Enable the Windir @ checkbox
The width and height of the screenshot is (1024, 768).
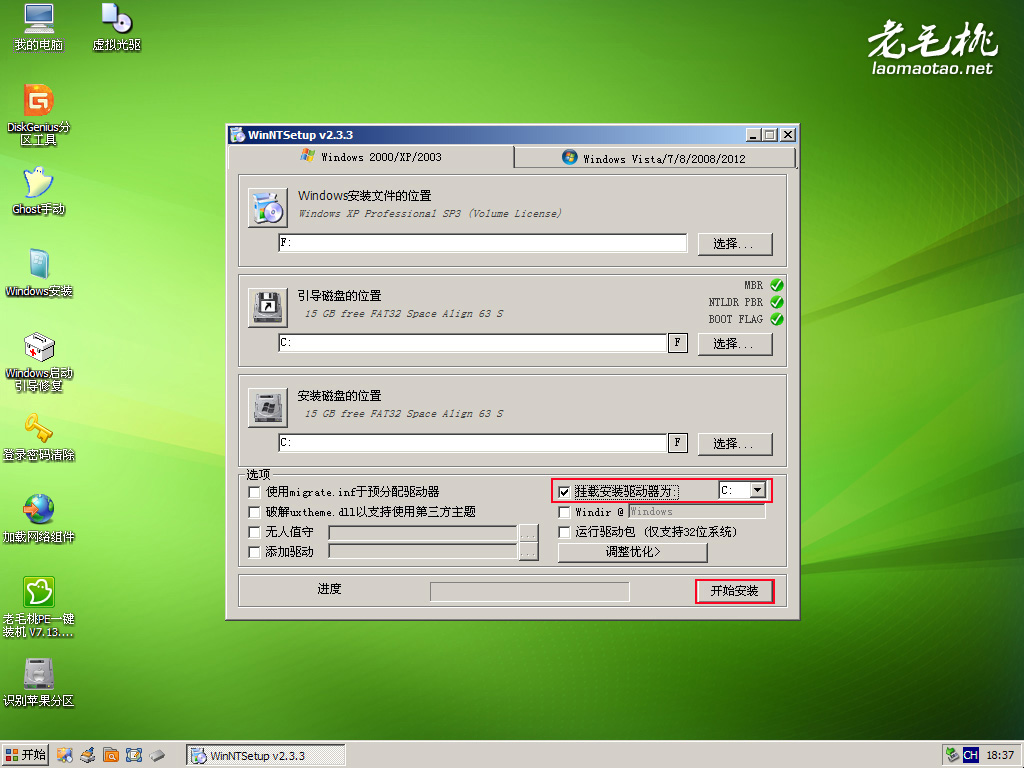click(x=564, y=512)
